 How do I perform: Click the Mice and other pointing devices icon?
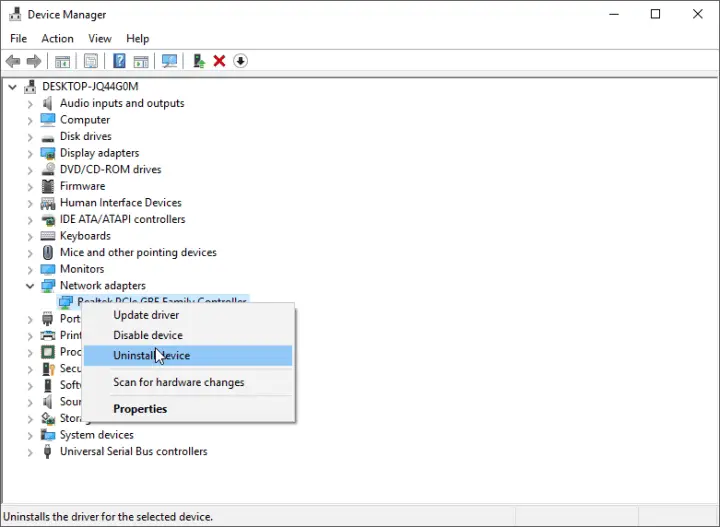[x=48, y=252]
